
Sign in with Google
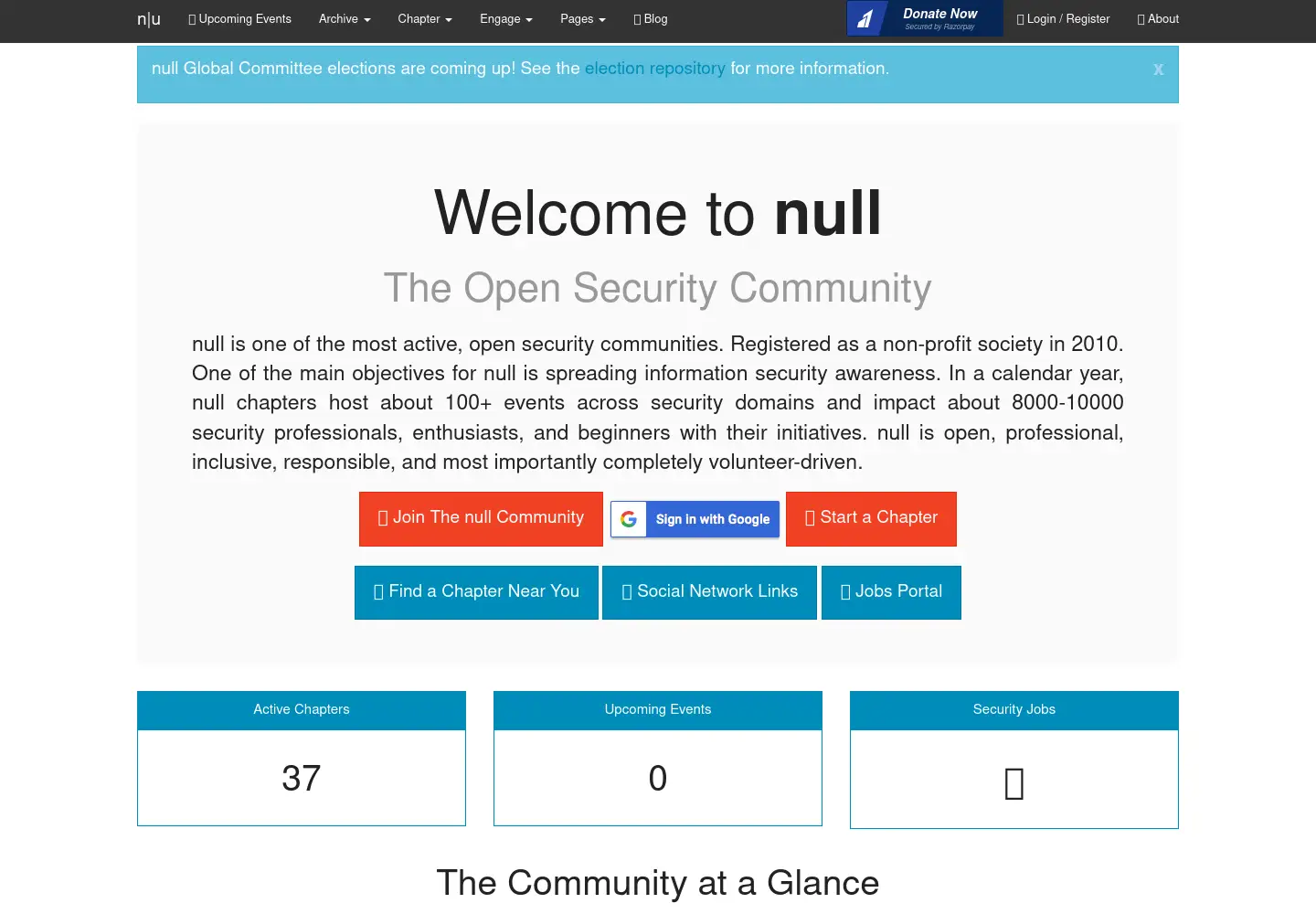[695, 519]
